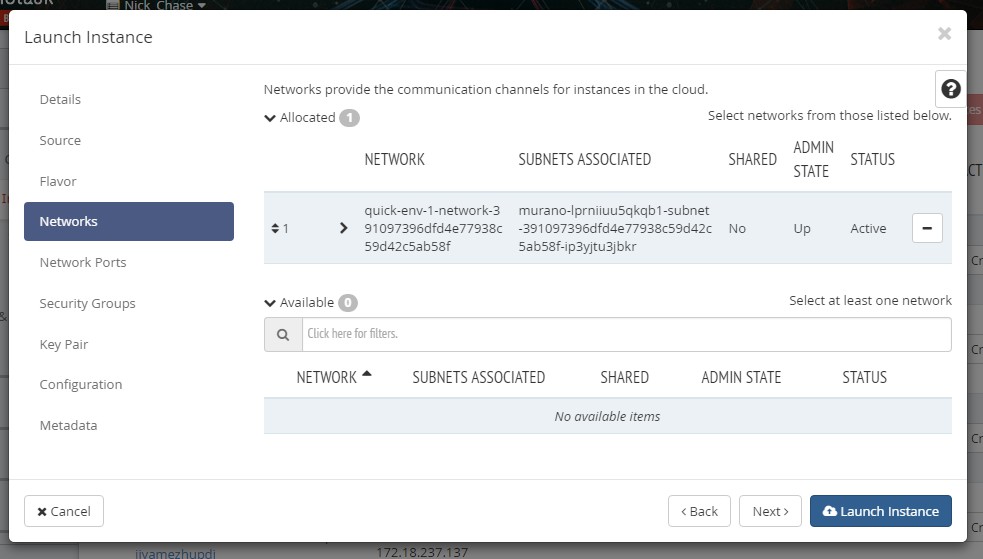Click the murano subnet name in allocated row
983x559 pixels.
tap(615, 228)
